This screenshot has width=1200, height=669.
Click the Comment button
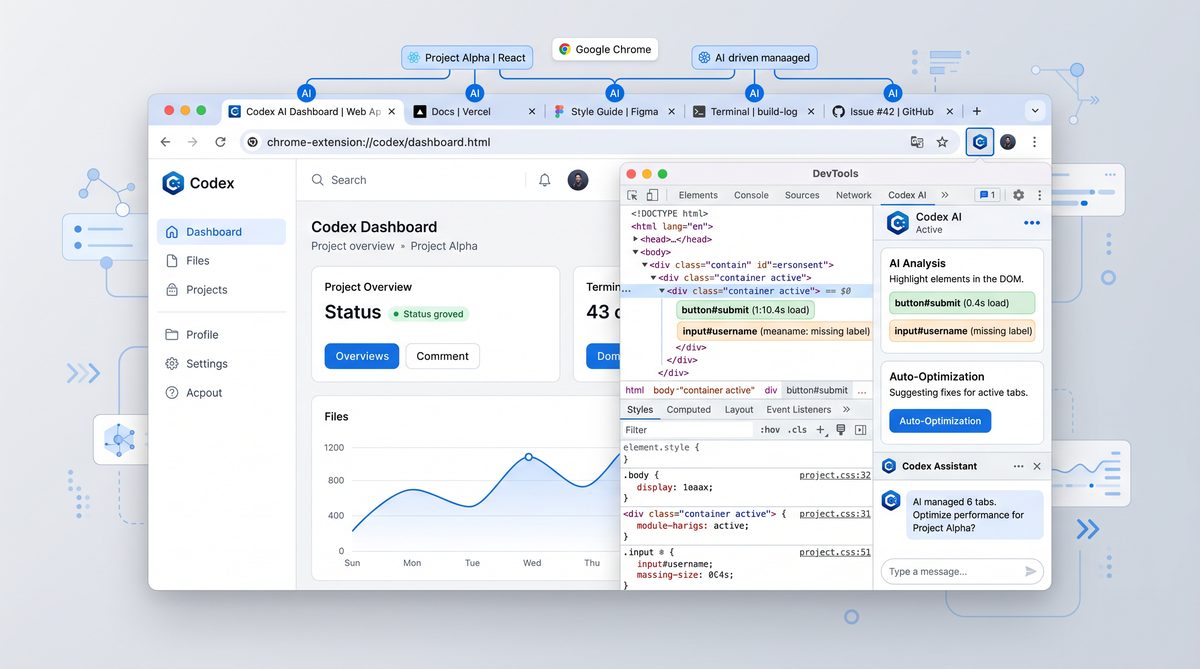pos(443,356)
